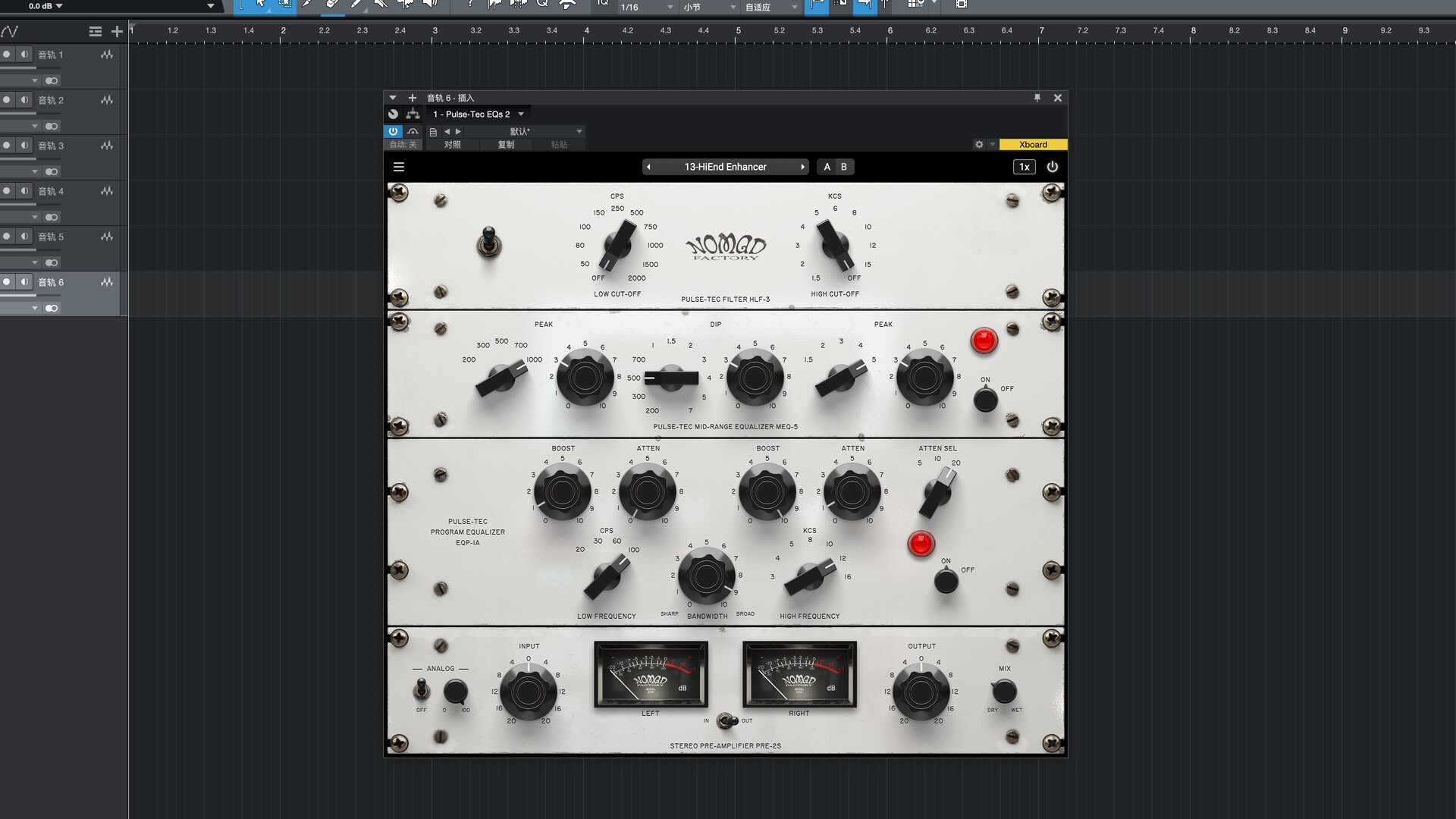Click the preset file page icon
This screenshot has width=1456, height=819.
[x=433, y=132]
